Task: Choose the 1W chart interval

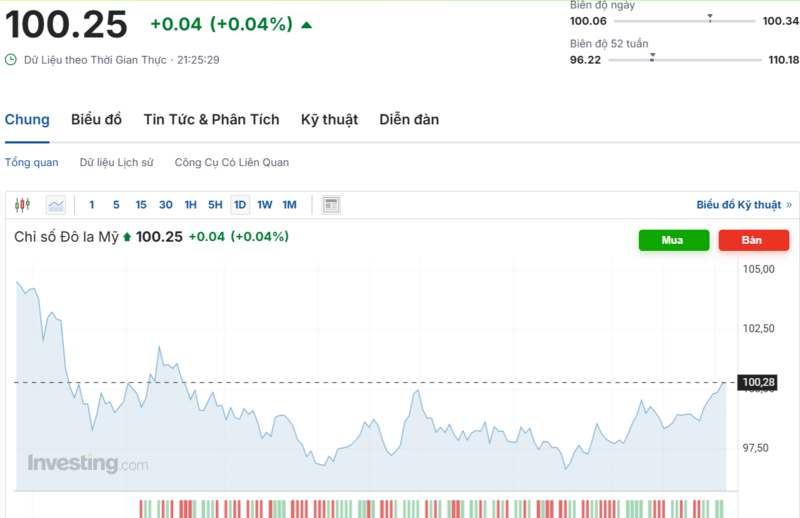Action: point(265,205)
